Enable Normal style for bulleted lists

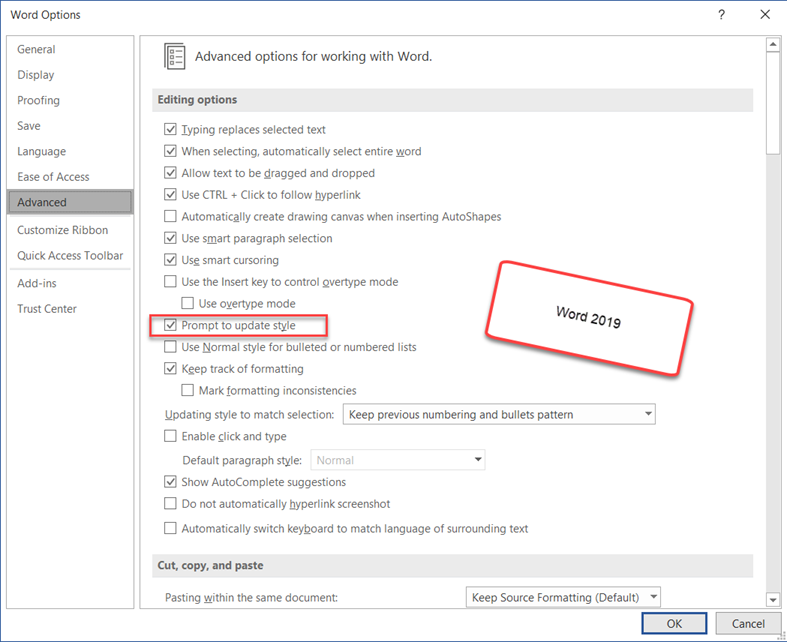click(x=171, y=347)
